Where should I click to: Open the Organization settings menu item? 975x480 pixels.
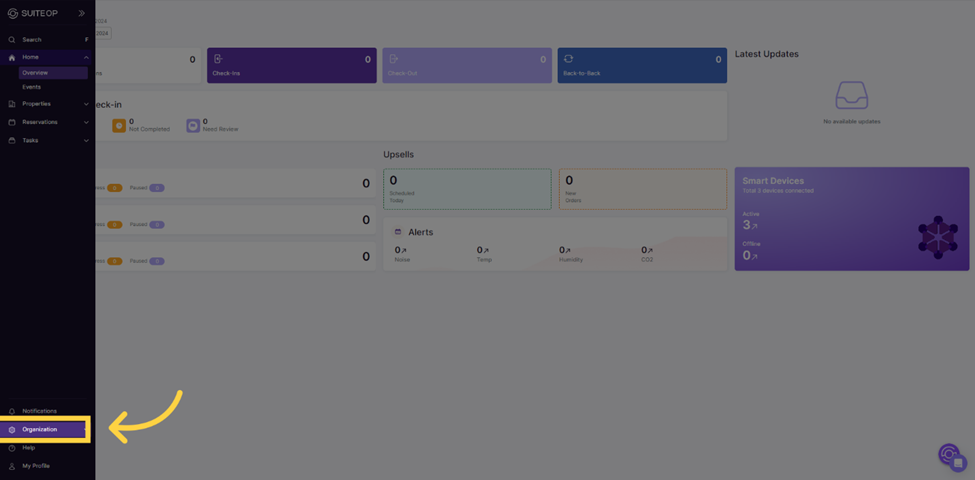coord(40,430)
